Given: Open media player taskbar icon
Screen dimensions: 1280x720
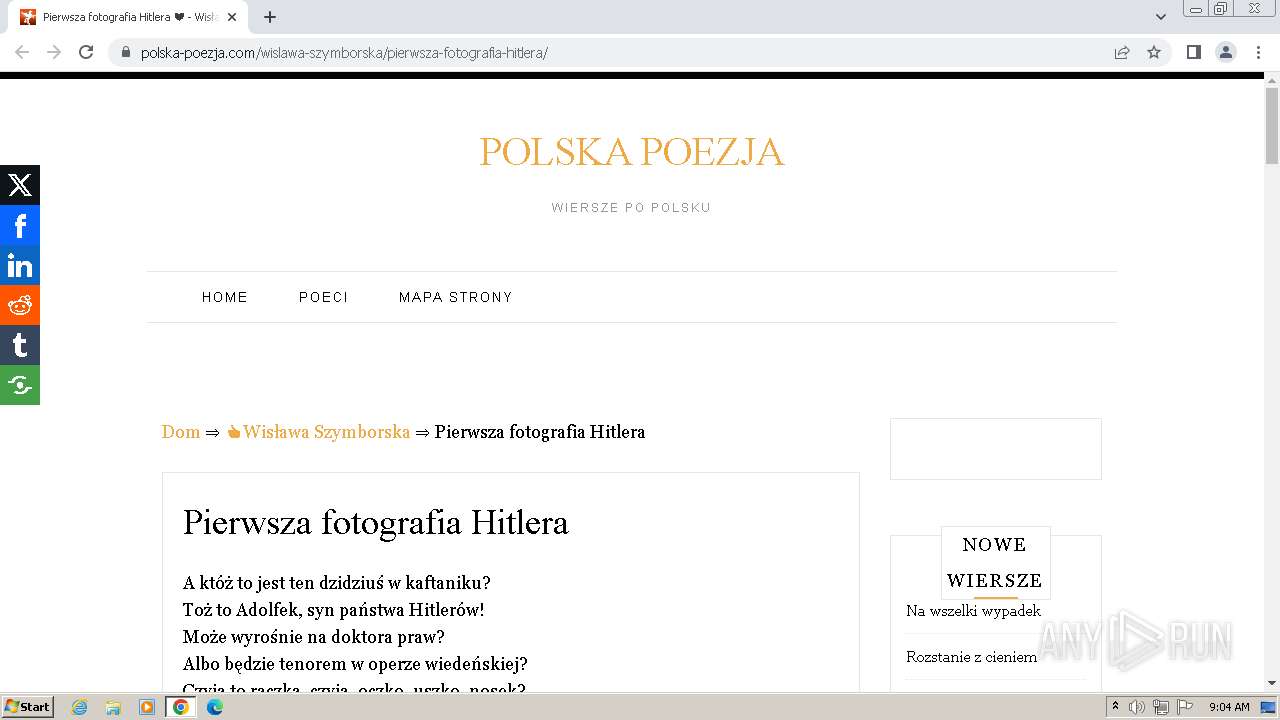Looking at the screenshot, I should (147, 707).
